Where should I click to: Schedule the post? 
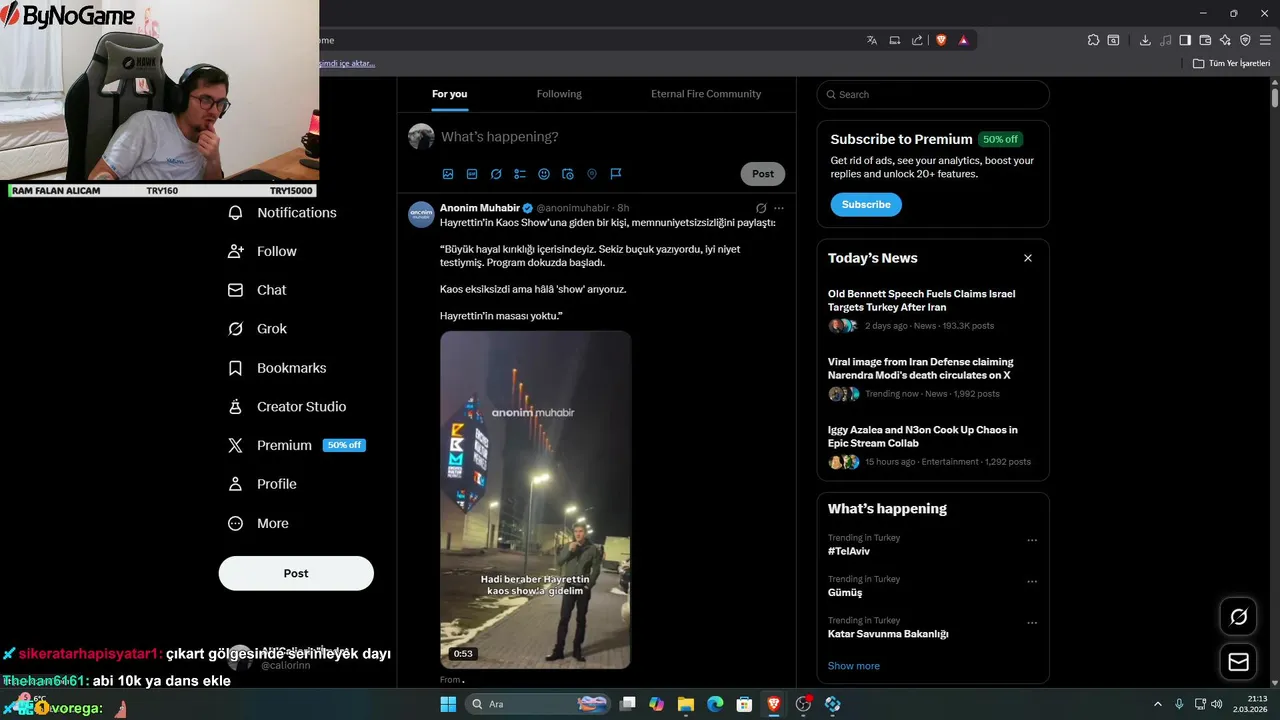[x=568, y=174]
